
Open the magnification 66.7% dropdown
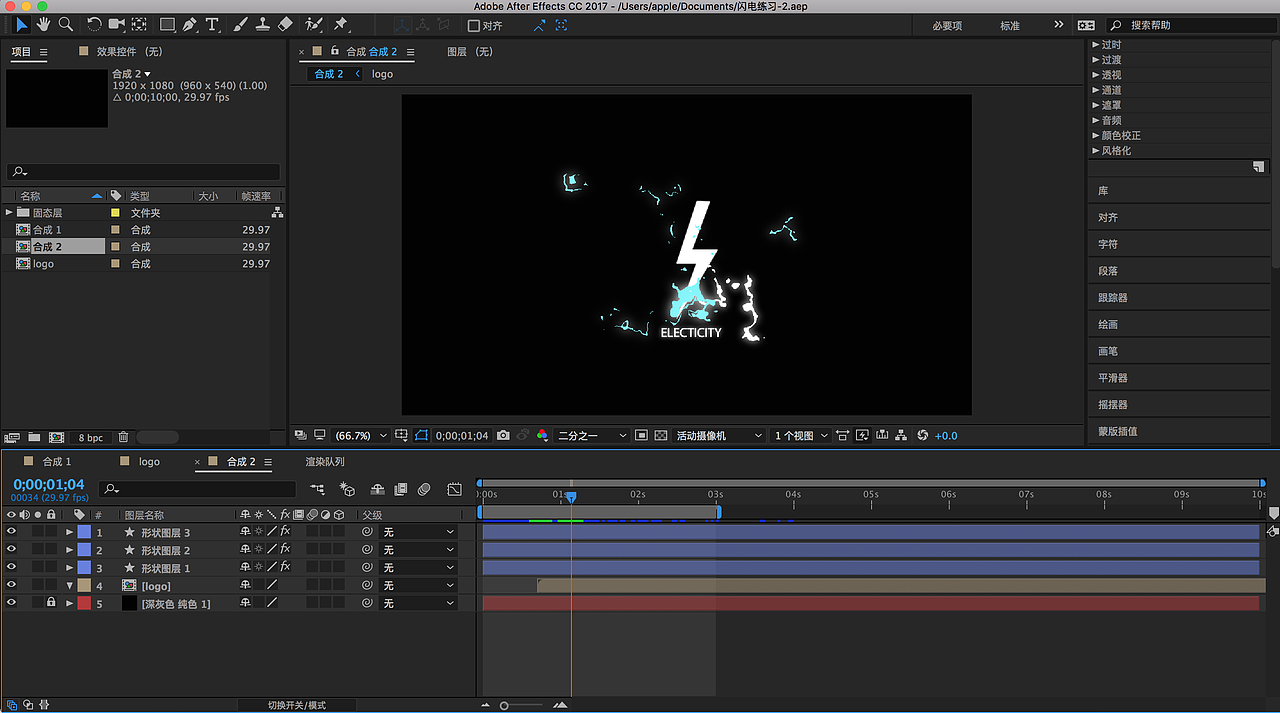click(x=361, y=435)
